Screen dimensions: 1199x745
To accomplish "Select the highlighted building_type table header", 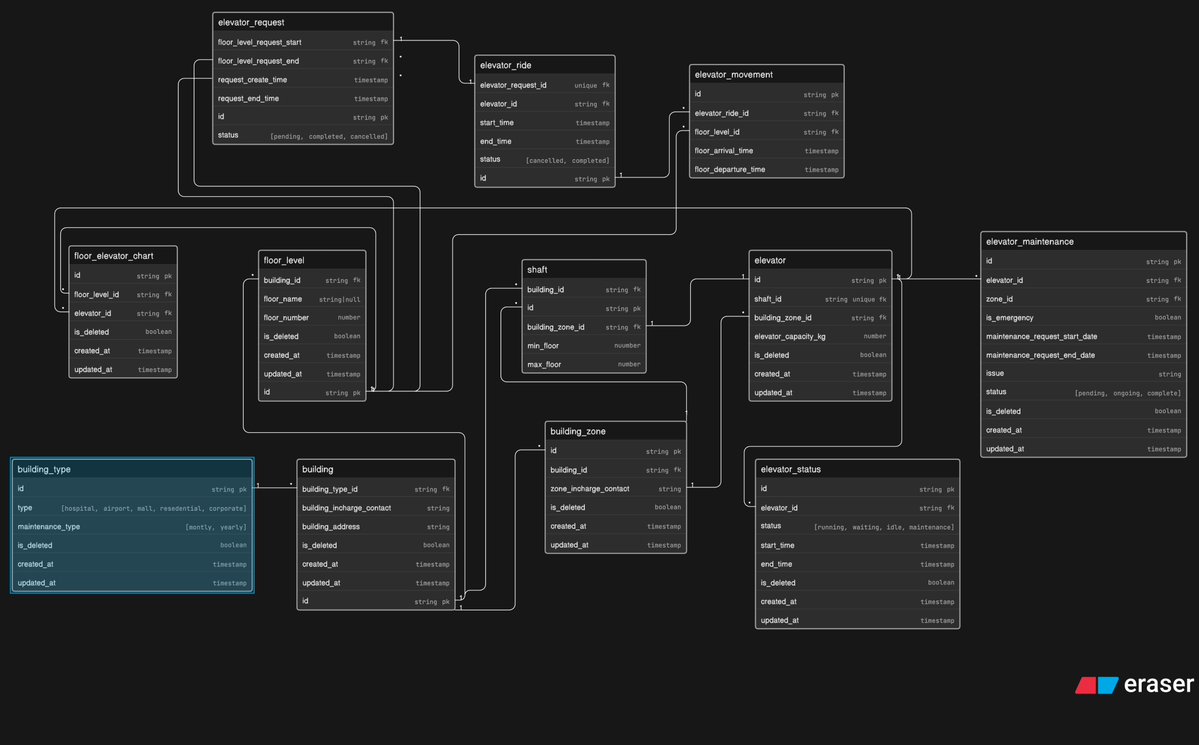I will click(132, 469).
